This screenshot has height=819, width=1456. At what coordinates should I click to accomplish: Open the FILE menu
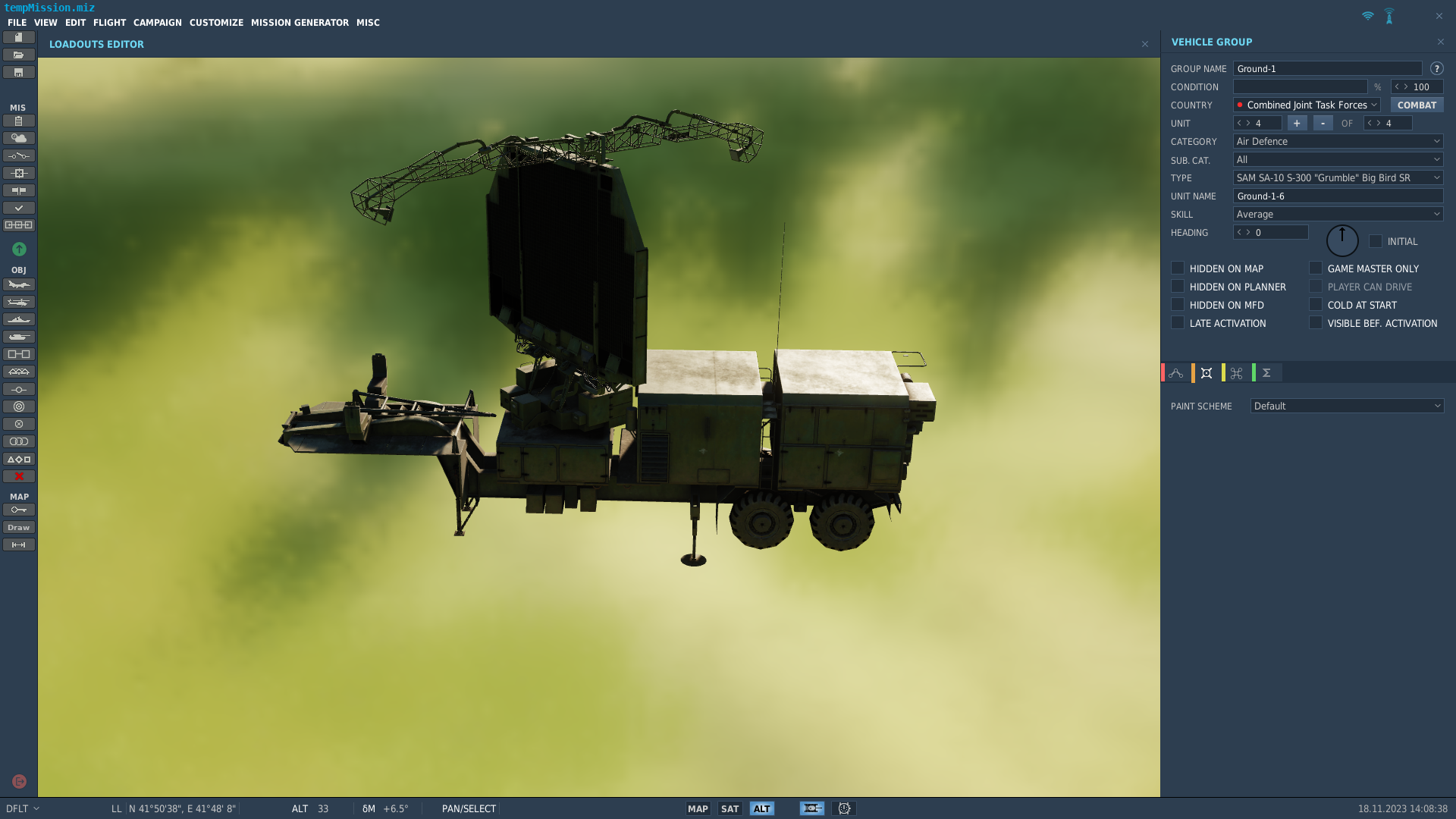(x=17, y=23)
